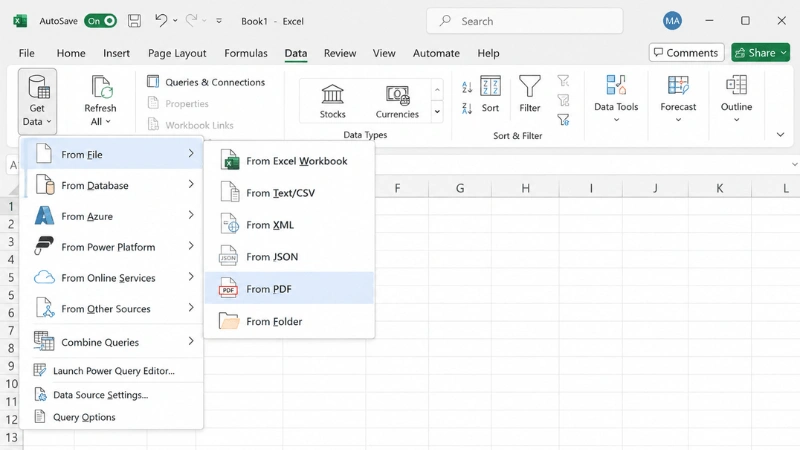Open the Sort dialog button
The height and width of the screenshot is (450, 800).
[x=490, y=94]
